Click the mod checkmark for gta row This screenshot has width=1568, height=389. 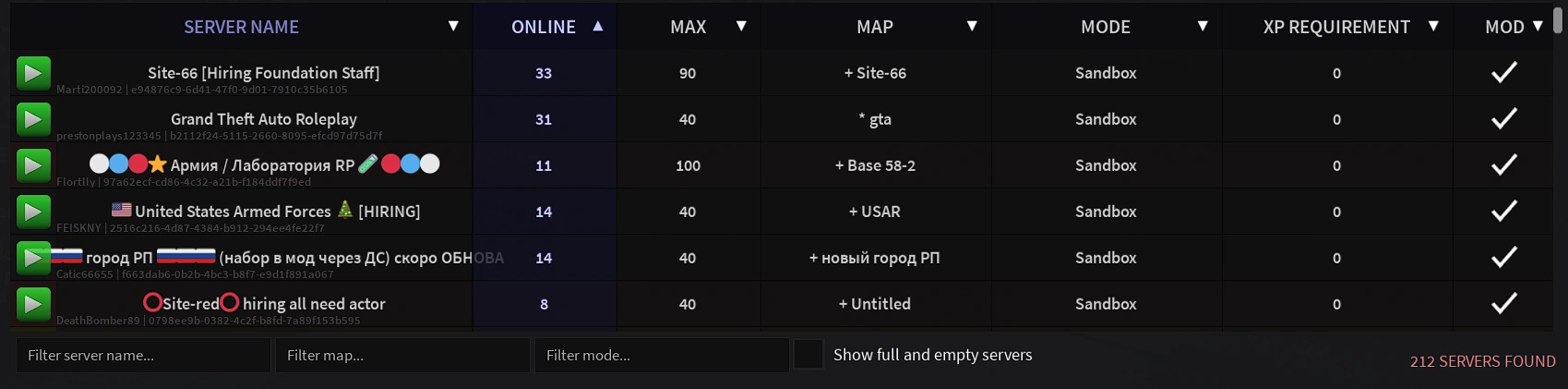[1504, 119]
